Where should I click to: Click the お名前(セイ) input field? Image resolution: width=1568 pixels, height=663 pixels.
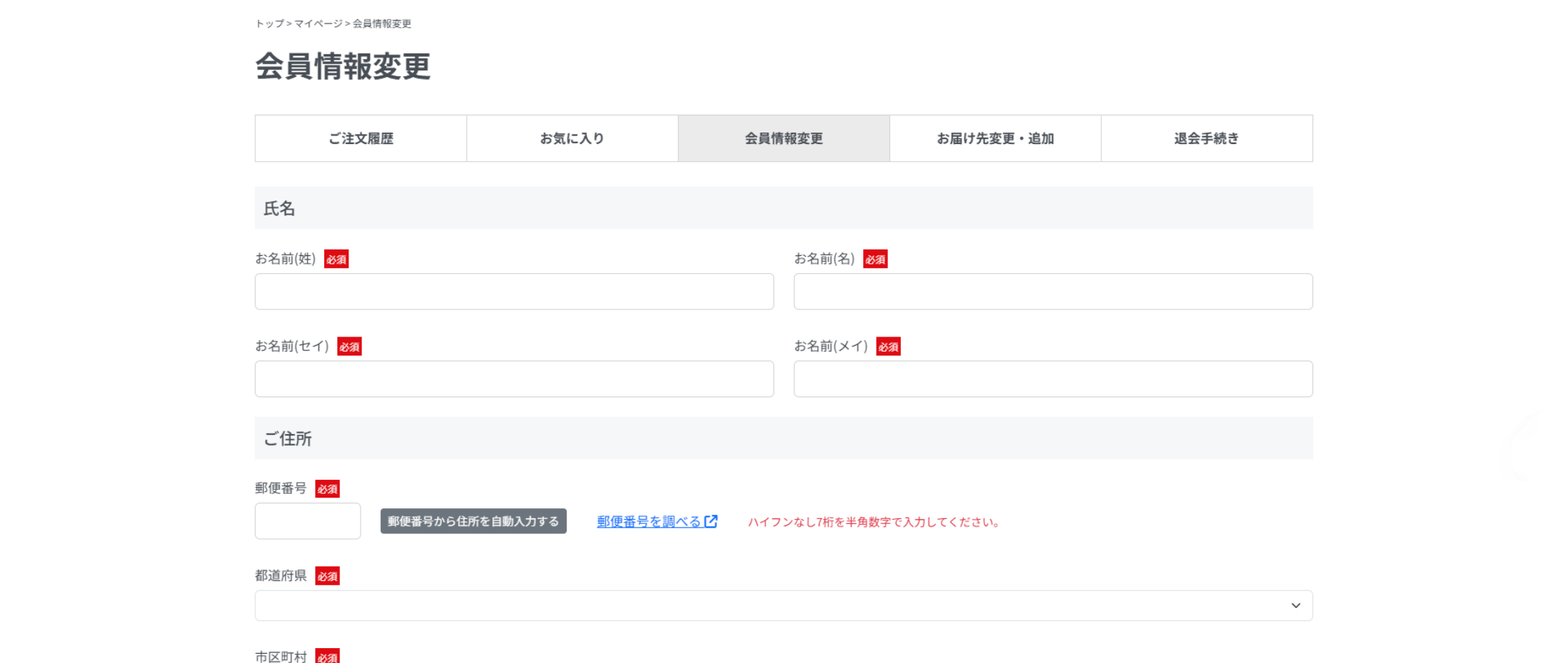(515, 379)
